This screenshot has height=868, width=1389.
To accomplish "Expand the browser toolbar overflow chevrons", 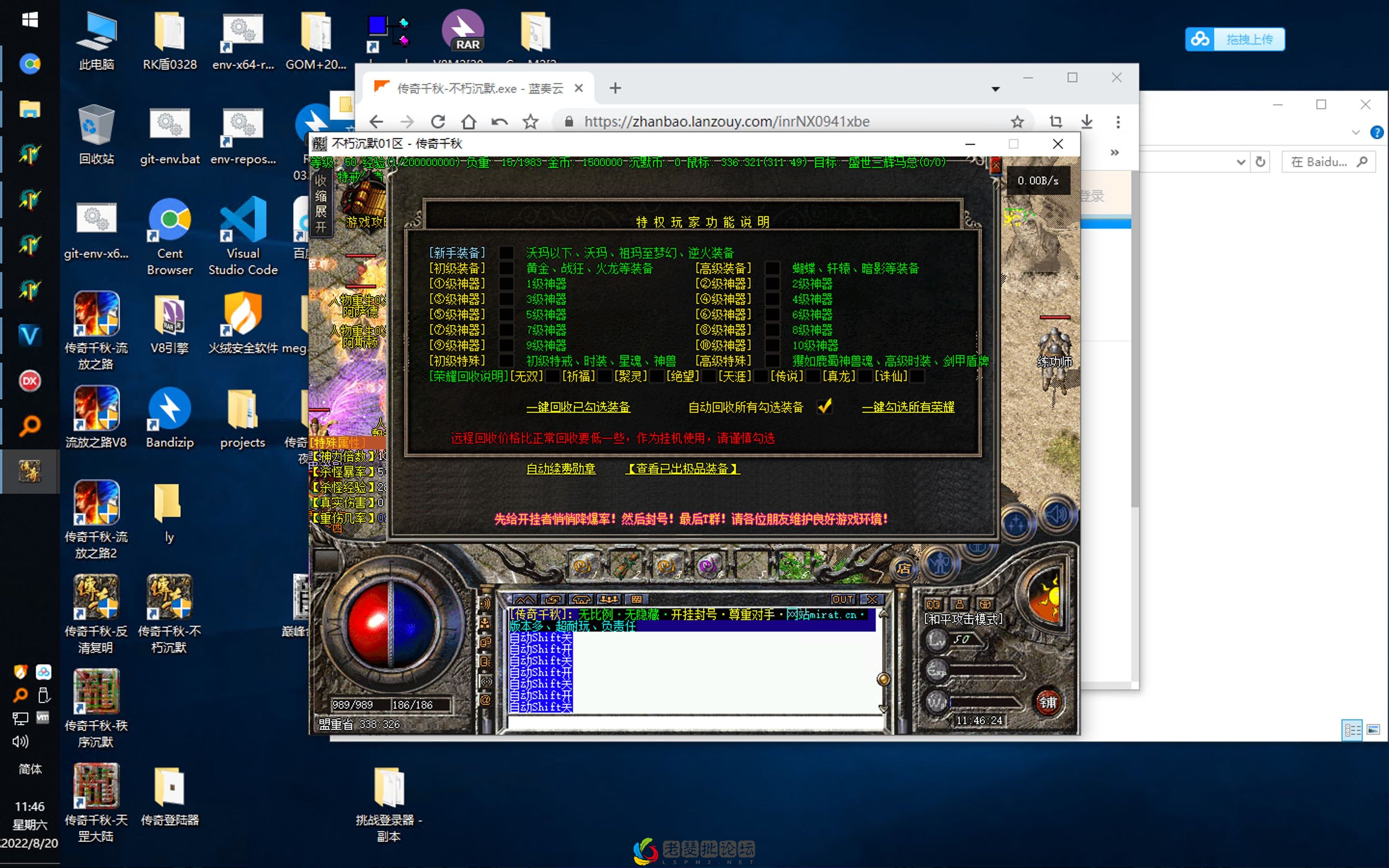I will click(1114, 152).
